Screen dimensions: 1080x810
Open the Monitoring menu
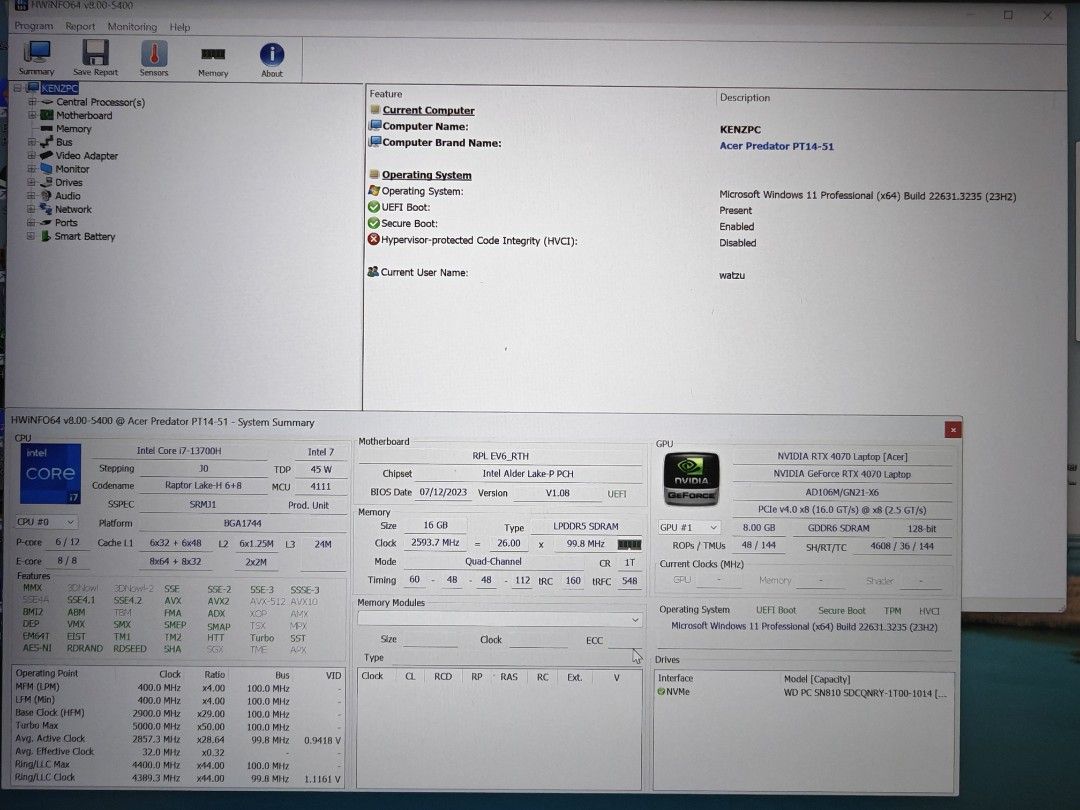point(132,26)
